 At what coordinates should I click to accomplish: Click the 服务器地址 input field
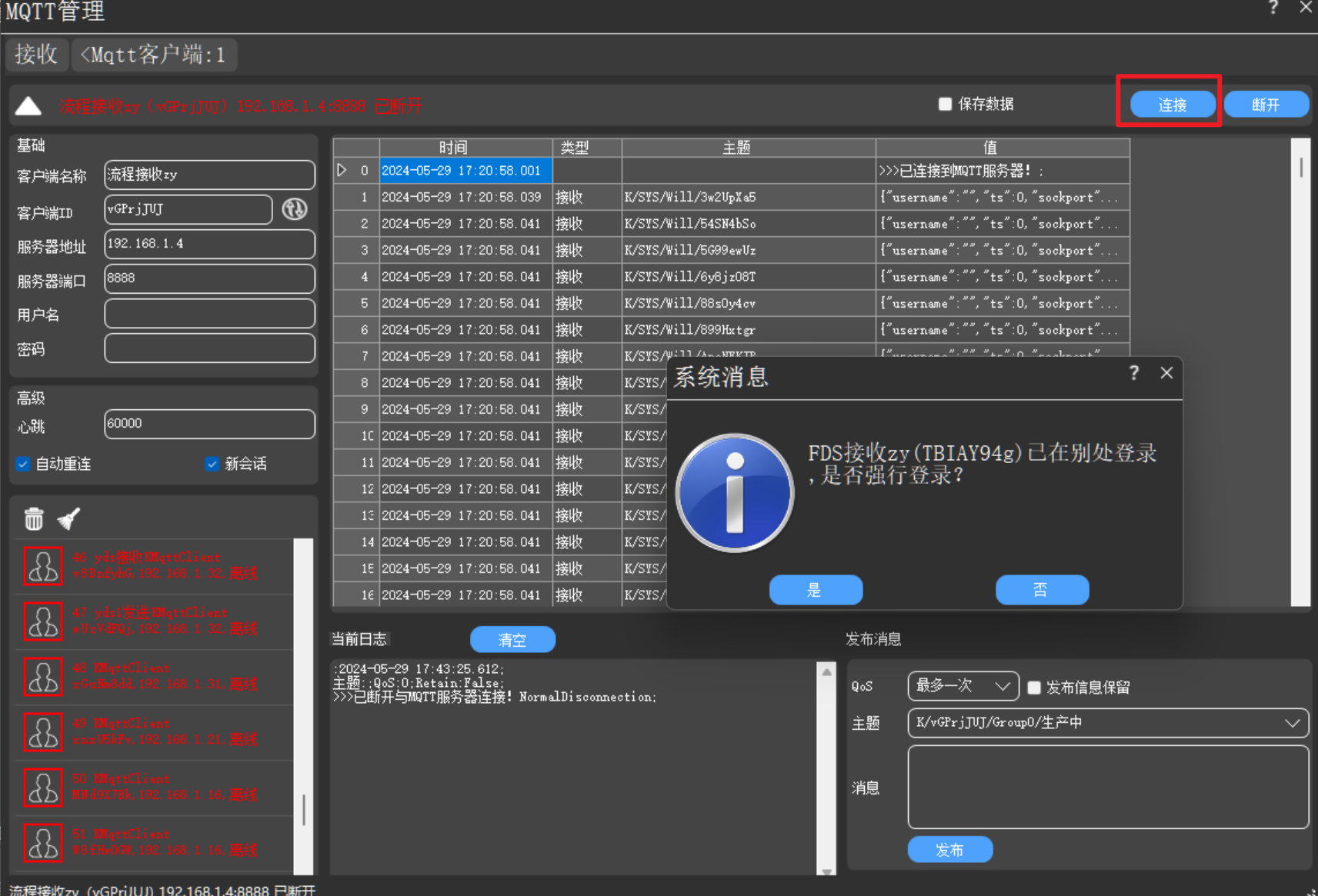[x=209, y=244]
